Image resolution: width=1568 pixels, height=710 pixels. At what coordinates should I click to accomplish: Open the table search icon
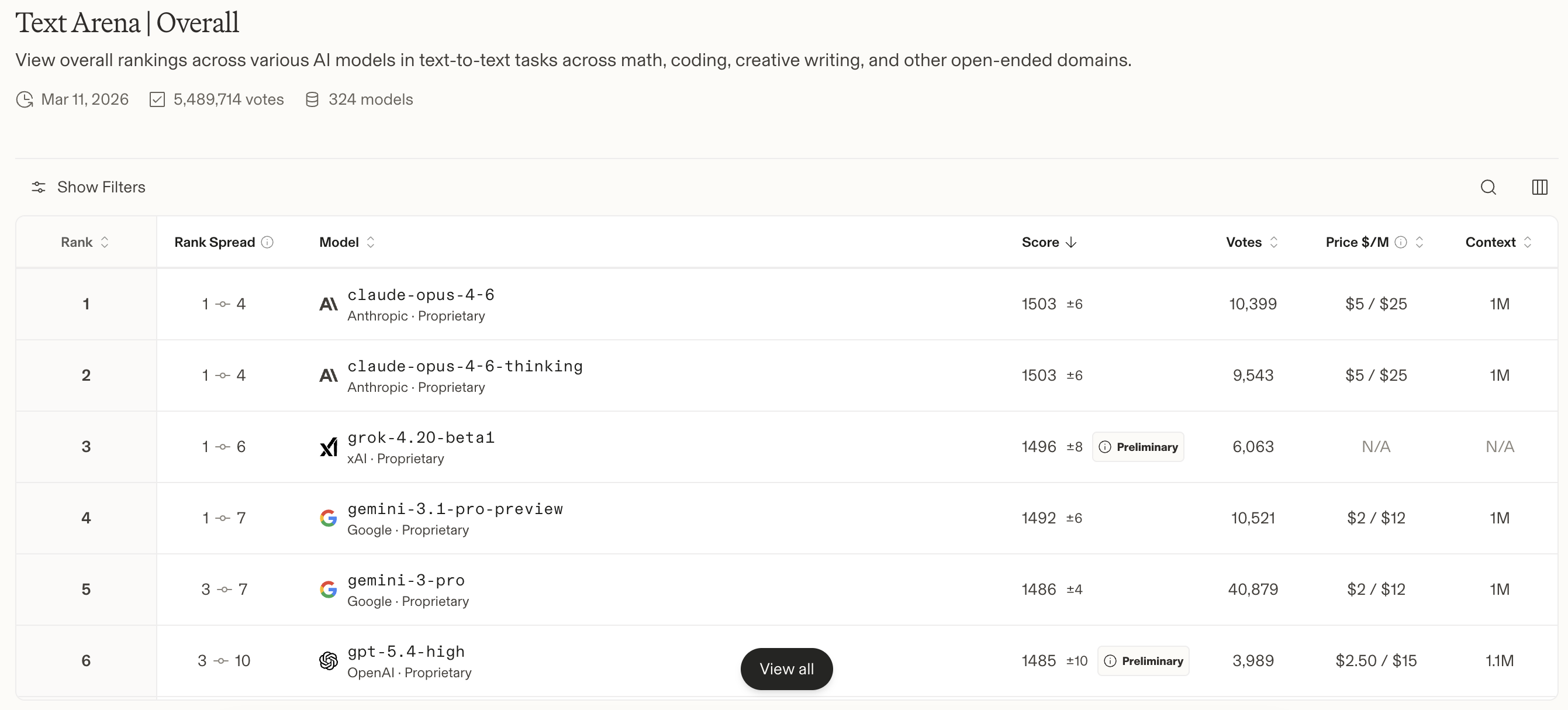pyautogui.click(x=1488, y=187)
